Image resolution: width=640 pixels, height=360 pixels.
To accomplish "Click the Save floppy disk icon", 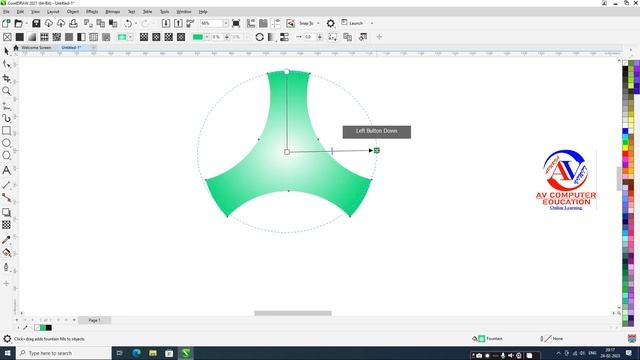I will coord(36,23).
